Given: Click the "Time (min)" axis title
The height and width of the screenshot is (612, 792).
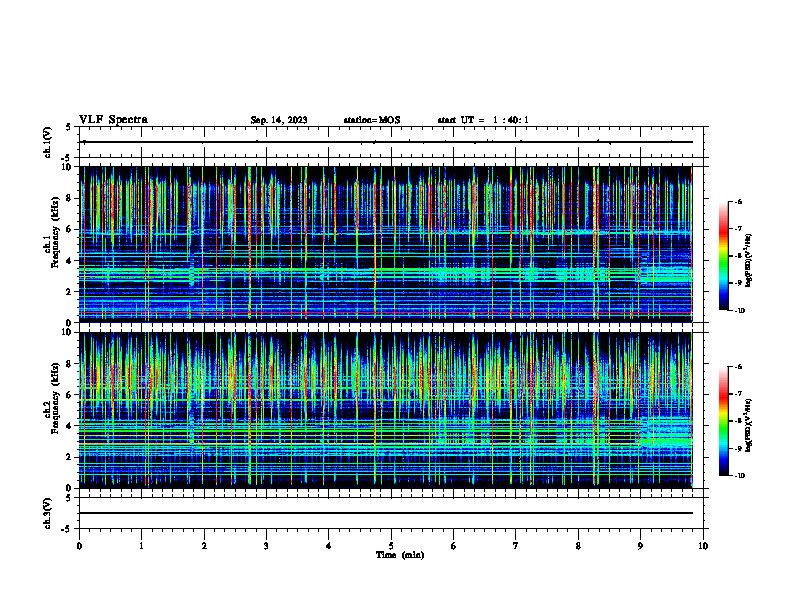Looking at the screenshot, I should [400, 555].
